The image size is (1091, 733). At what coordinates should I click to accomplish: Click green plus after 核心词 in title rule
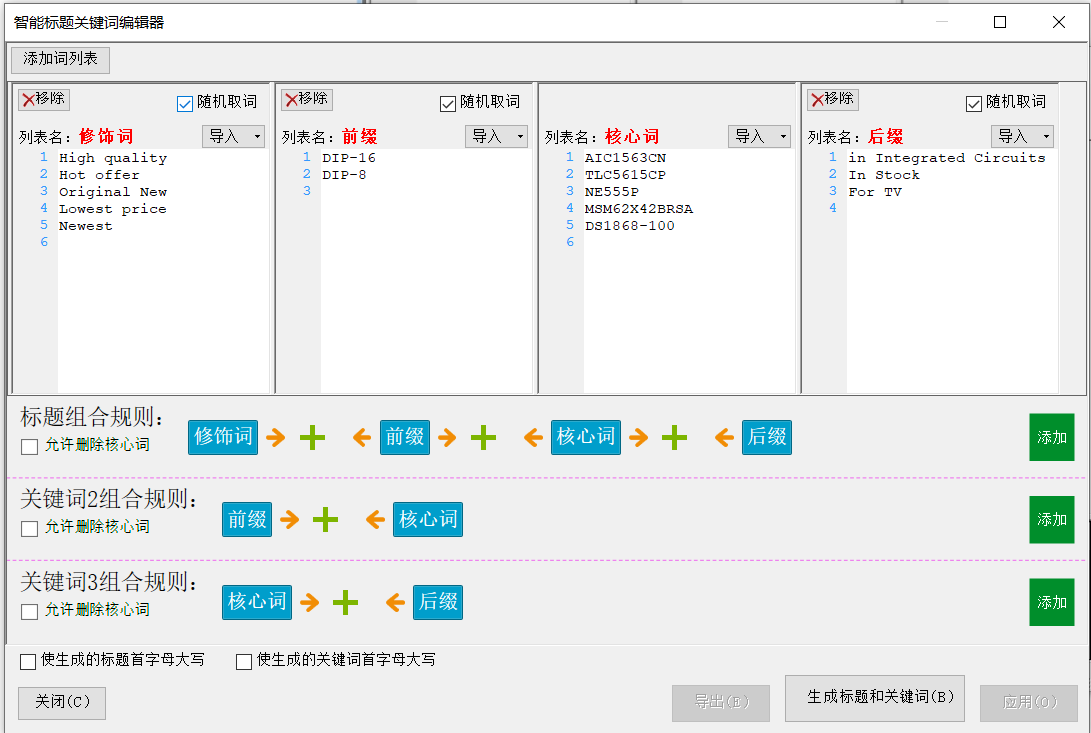674,437
